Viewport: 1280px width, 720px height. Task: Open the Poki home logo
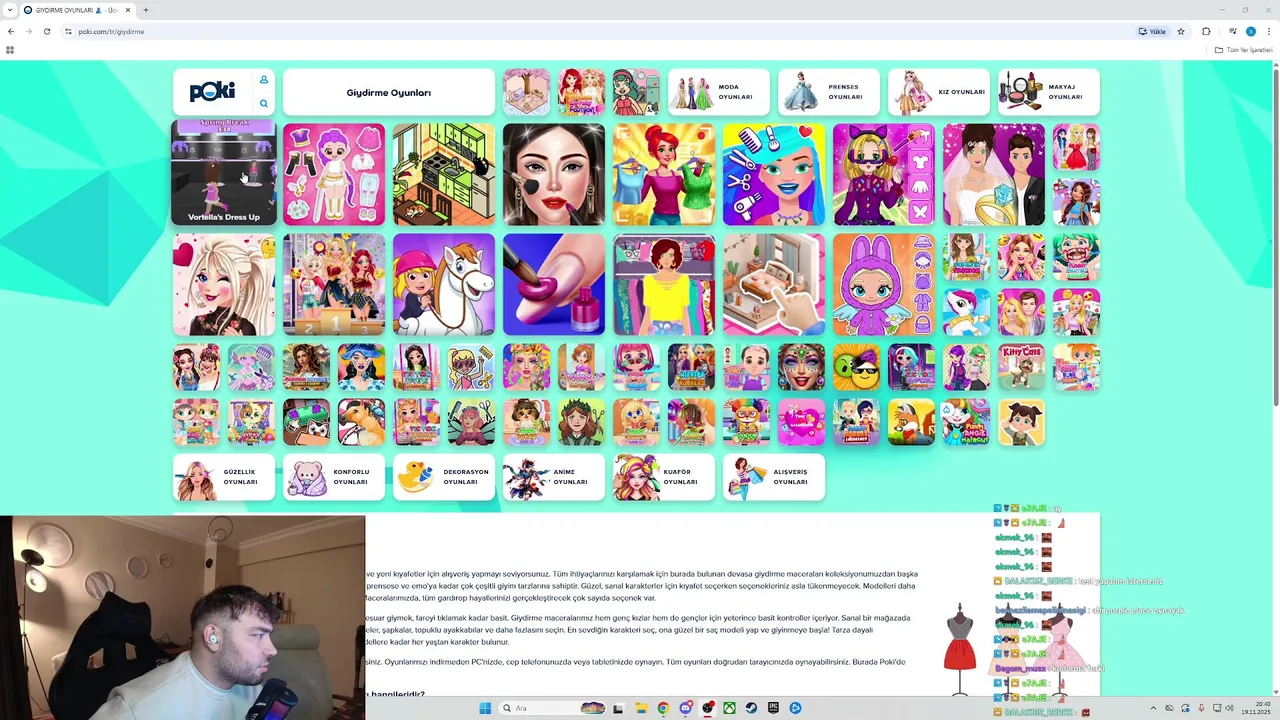pyautogui.click(x=212, y=92)
